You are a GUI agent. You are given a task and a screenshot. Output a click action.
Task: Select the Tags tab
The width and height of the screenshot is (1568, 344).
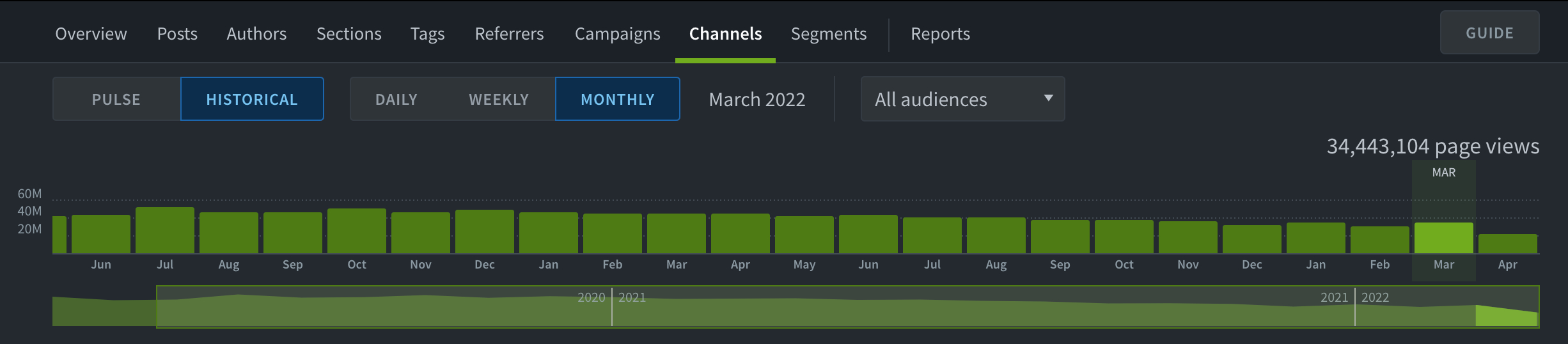coord(427,33)
